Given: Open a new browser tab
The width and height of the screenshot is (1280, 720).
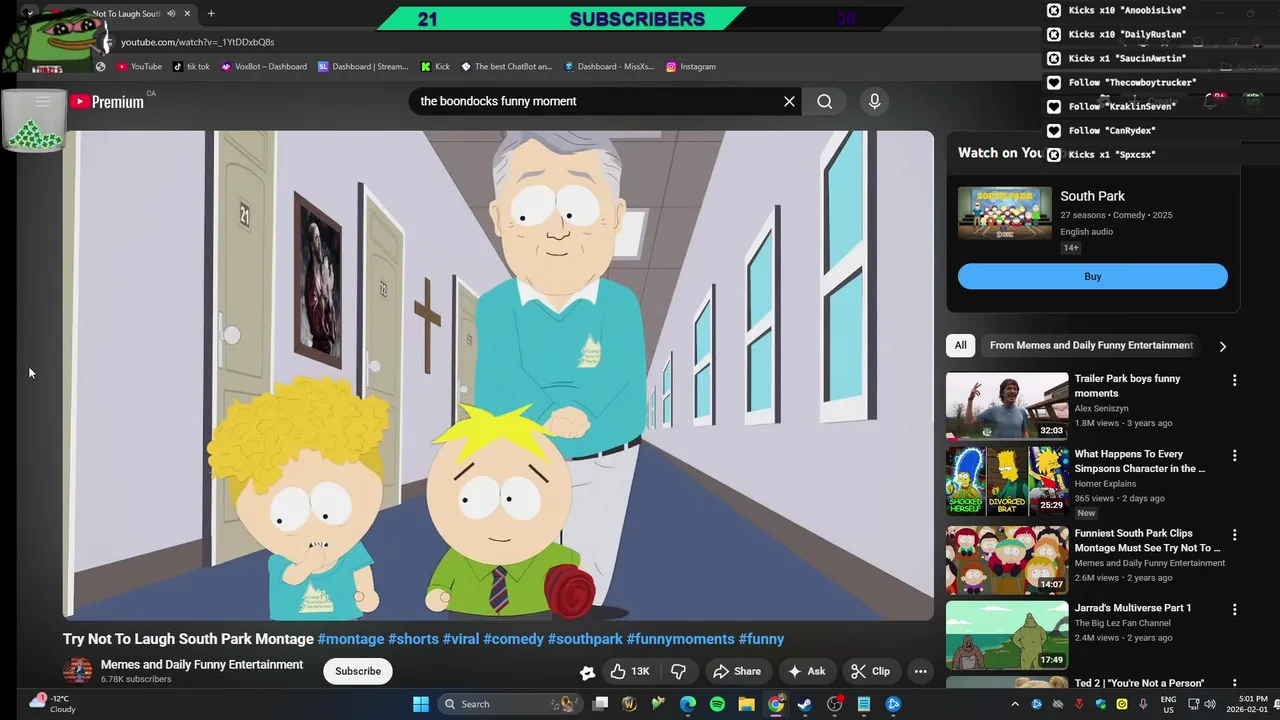Looking at the screenshot, I should coord(211,14).
